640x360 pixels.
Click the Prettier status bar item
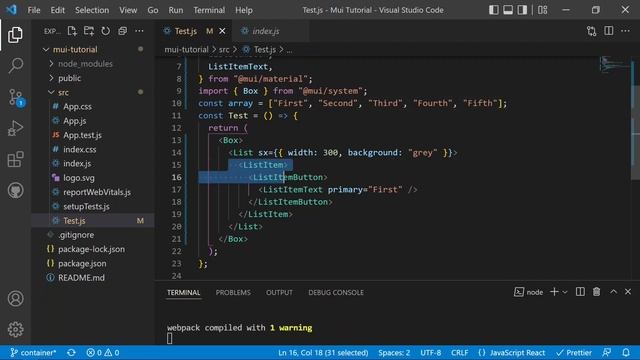(x=574, y=353)
